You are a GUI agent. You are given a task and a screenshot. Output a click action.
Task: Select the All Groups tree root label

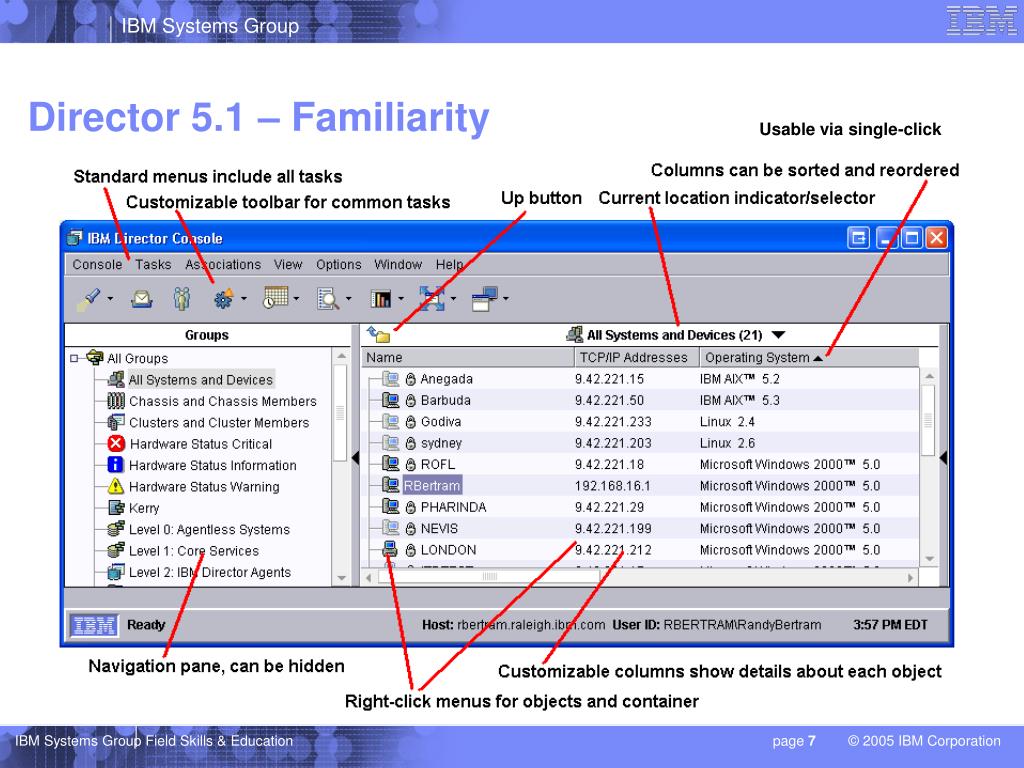pos(137,359)
